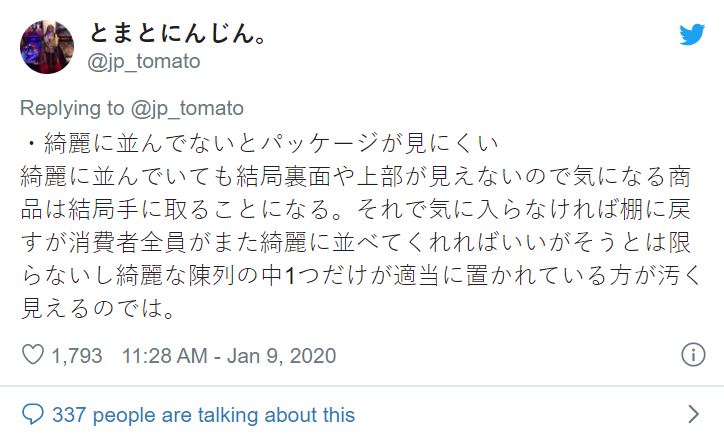724x440 pixels.
Task: Click the Jan 9, 2020 date
Action: (282, 355)
